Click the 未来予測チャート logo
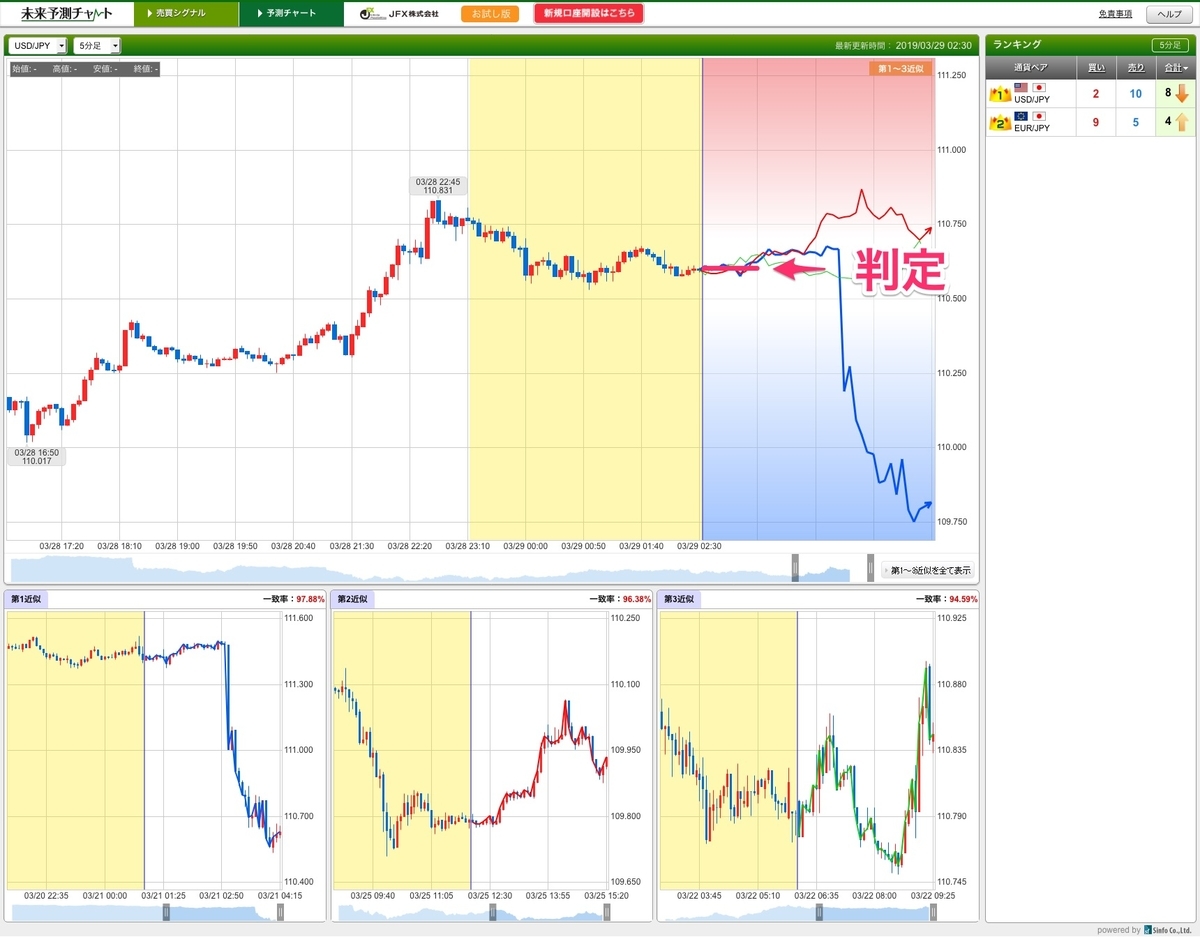This screenshot has width=1200, height=937. 67,14
